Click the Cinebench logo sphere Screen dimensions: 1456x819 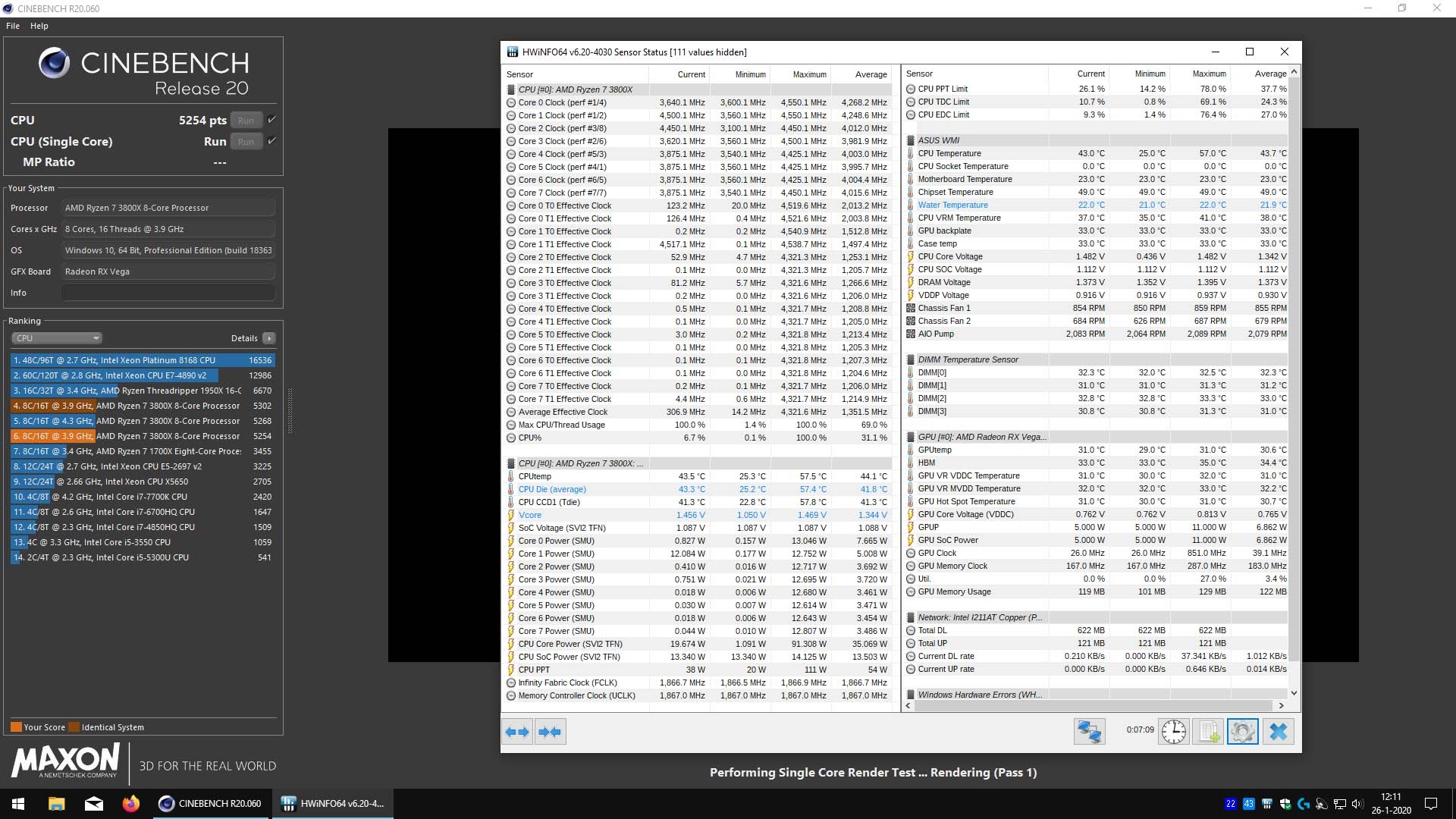[x=54, y=63]
